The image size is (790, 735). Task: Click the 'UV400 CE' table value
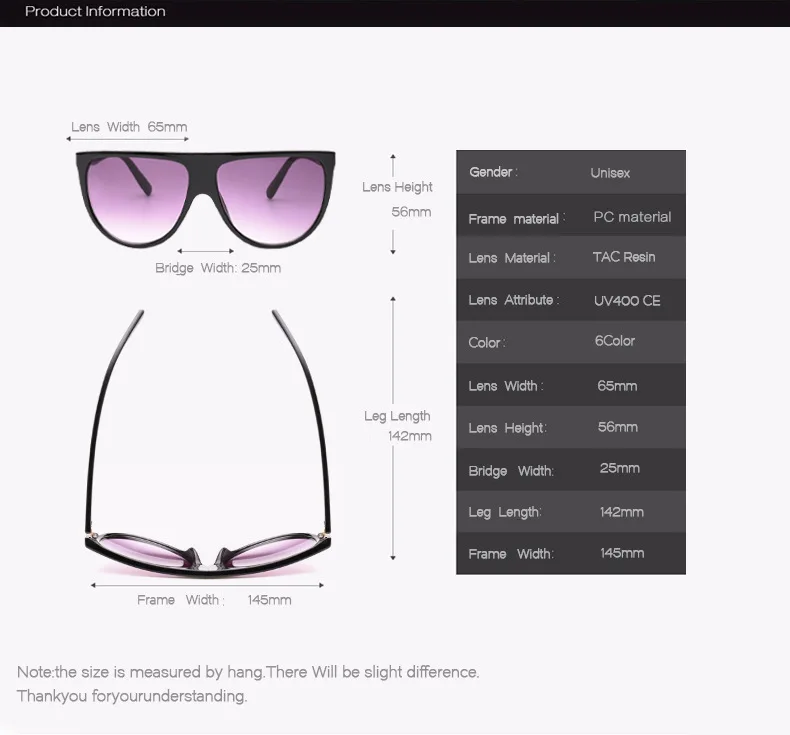pos(627,301)
